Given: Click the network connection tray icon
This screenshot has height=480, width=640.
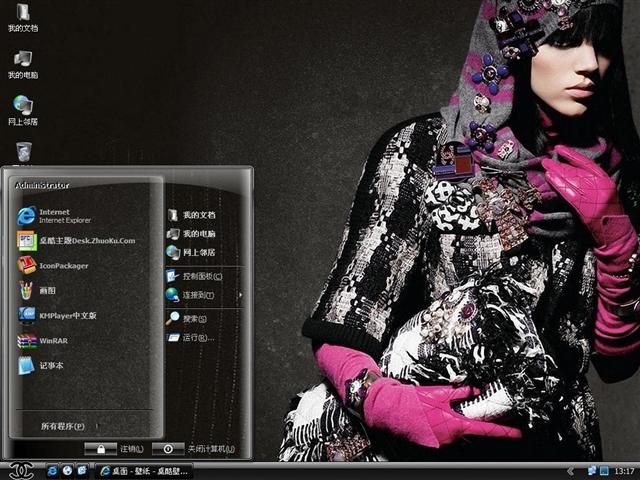Looking at the screenshot, I should click(591, 471).
